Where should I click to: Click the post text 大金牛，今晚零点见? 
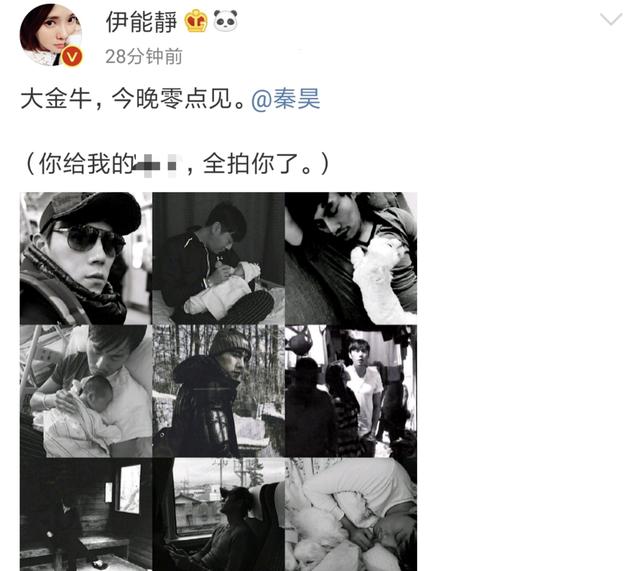pyautogui.click(x=133, y=99)
